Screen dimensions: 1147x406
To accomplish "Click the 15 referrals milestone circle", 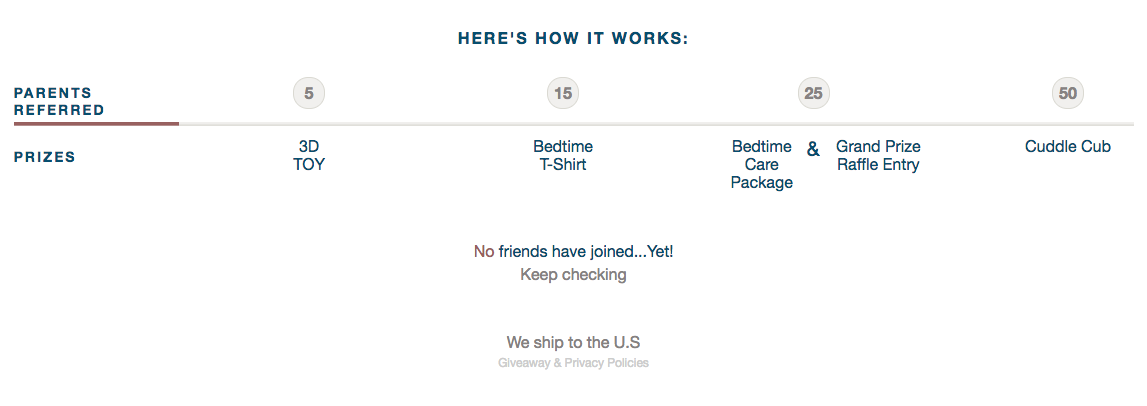I will pyautogui.click(x=563, y=94).
